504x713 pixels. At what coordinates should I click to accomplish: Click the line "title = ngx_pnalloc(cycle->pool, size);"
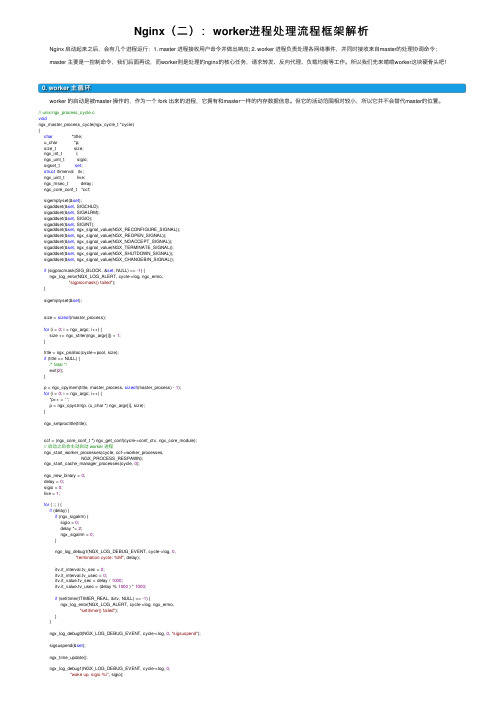(81, 352)
